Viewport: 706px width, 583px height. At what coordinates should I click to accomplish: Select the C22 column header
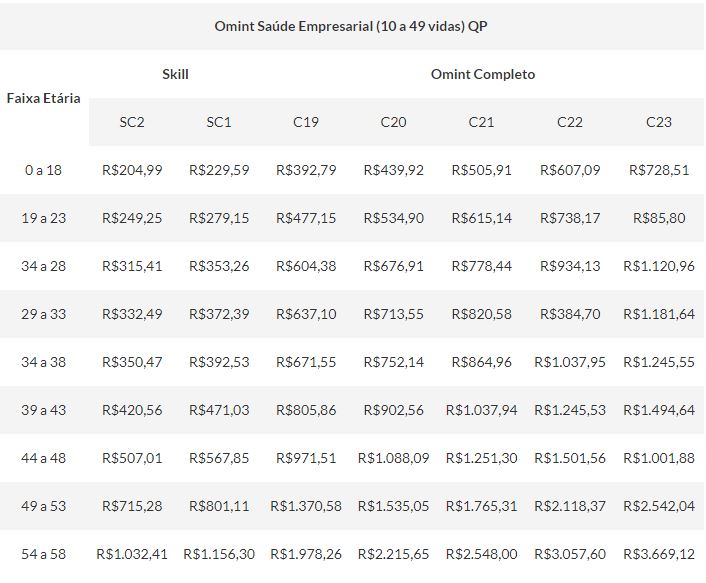[570, 122]
